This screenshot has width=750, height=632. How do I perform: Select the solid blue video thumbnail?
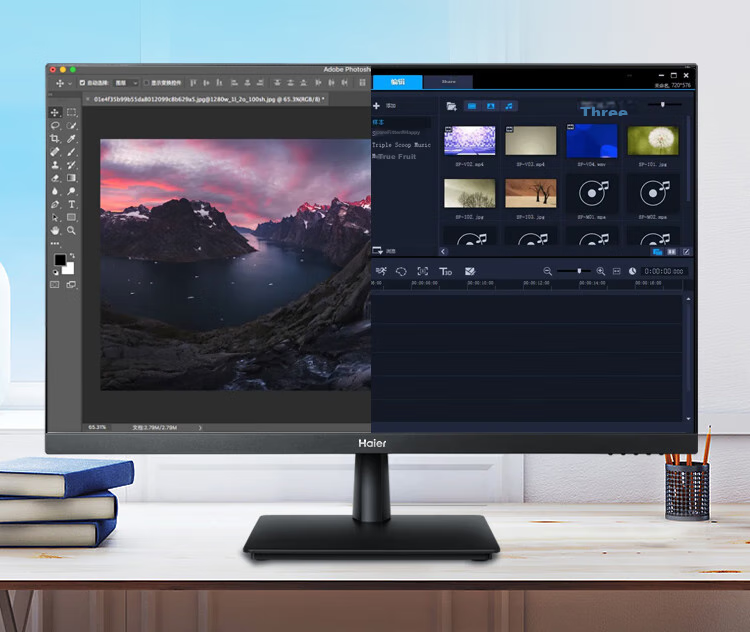pyautogui.click(x=592, y=141)
